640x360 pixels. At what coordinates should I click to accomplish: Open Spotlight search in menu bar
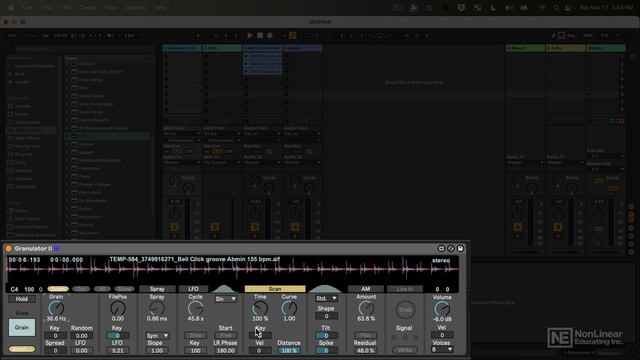556,8
